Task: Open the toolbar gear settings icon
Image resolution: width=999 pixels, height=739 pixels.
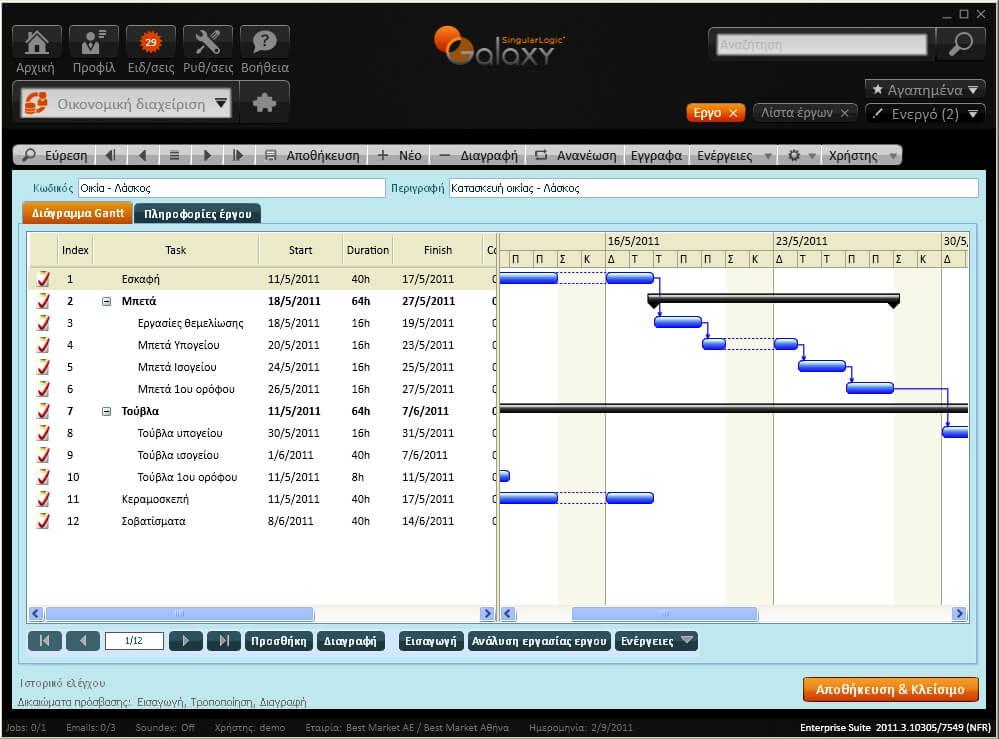Action: [794, 156]
